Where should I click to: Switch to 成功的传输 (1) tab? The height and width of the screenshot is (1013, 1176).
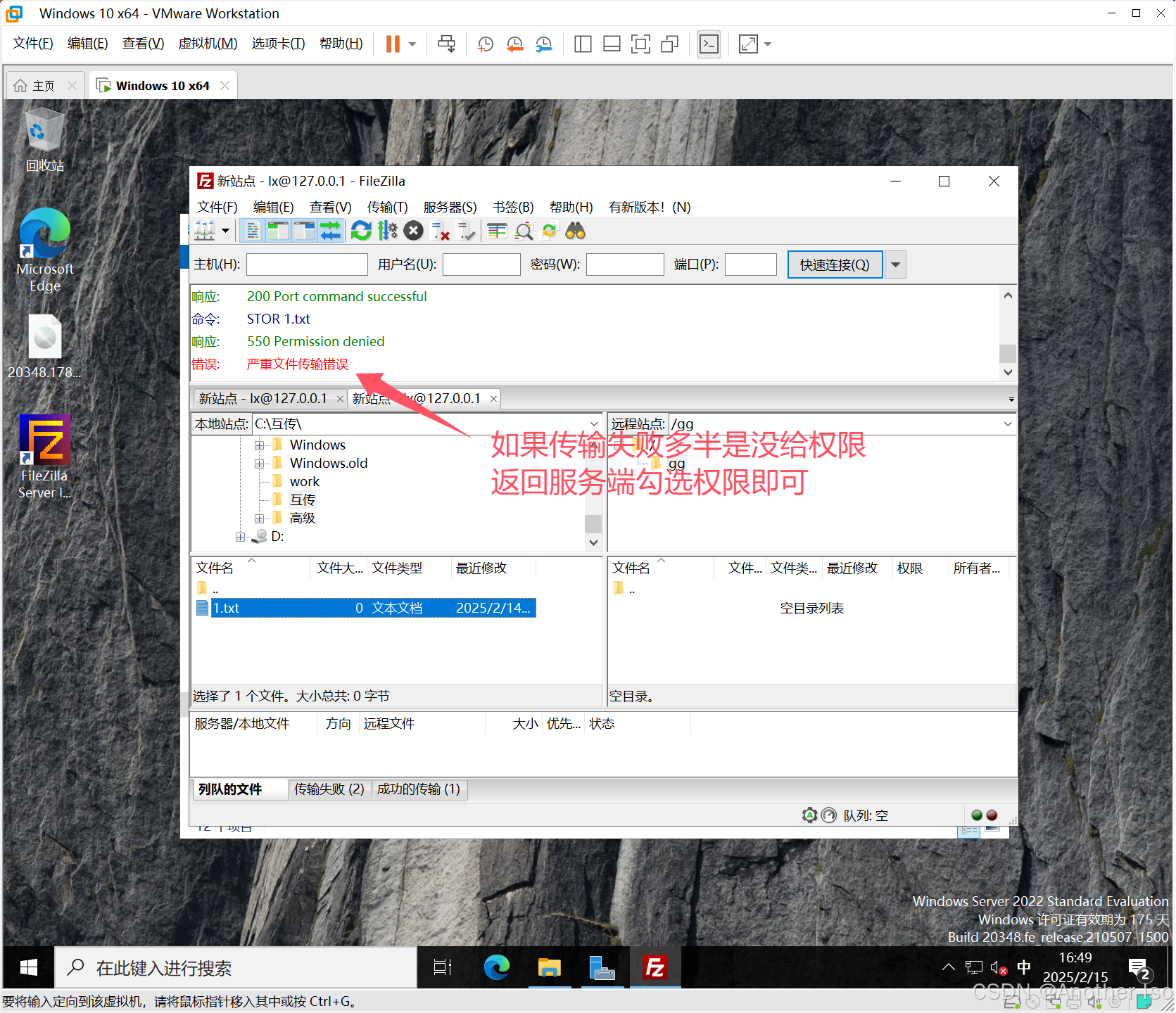[419, 789]
